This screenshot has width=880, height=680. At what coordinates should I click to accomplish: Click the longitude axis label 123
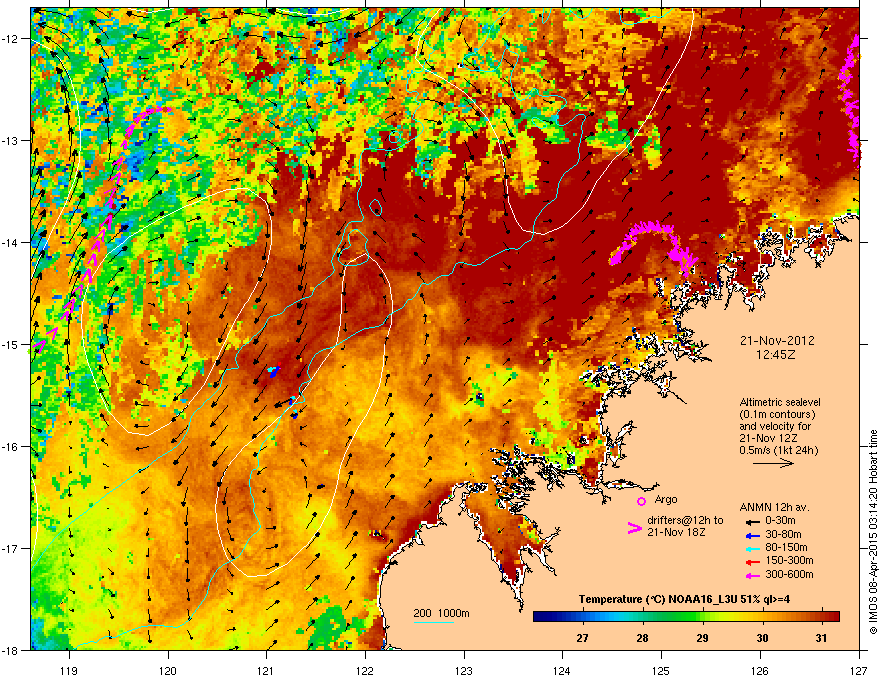[464, 670]
